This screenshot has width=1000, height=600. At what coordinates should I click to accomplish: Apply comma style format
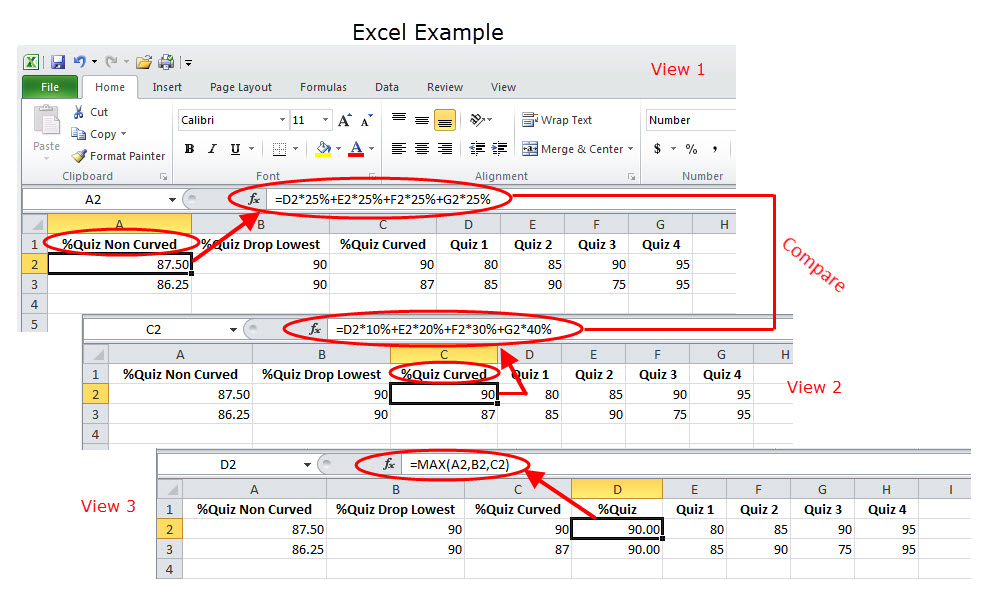pyautogui.click(x=715, y=149)
